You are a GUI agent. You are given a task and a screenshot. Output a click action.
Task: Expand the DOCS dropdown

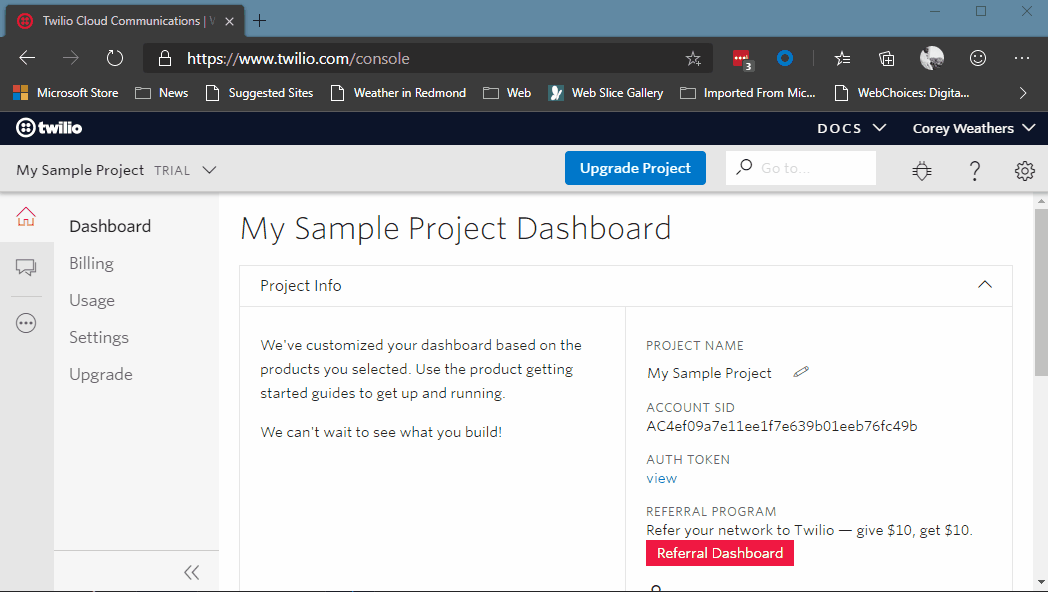pos(852,128)
